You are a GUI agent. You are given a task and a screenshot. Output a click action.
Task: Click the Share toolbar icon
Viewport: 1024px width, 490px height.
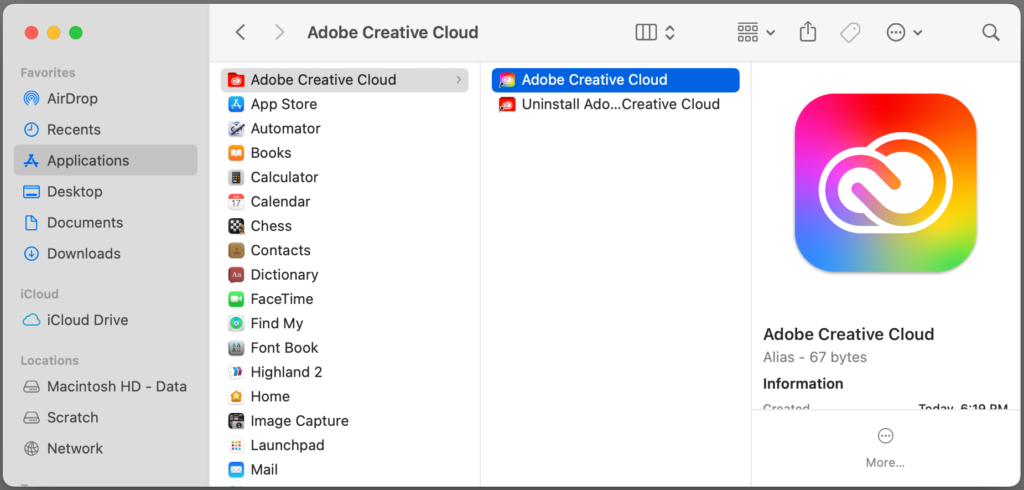click(808, 32)
